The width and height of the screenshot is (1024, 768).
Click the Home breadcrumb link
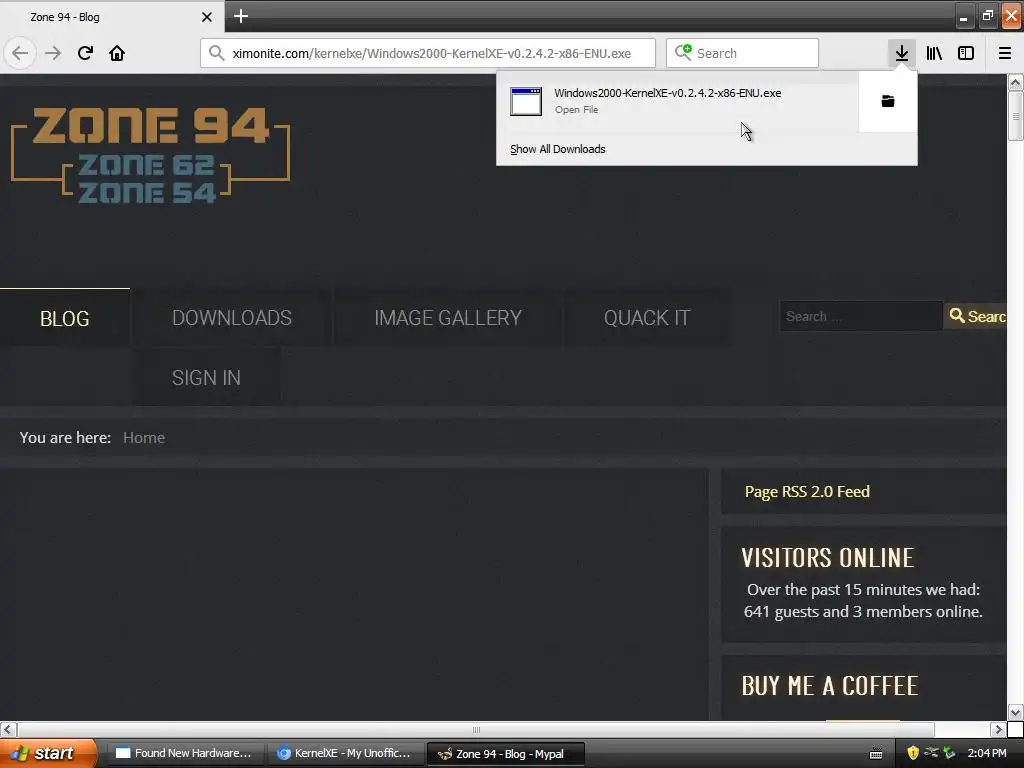coord(144,438)
